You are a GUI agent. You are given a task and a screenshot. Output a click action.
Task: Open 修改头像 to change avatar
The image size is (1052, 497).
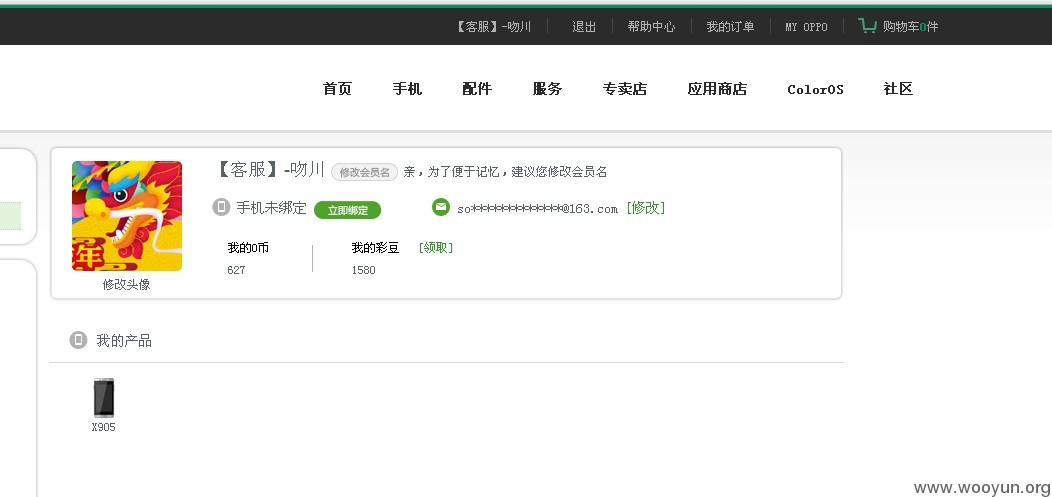click(126, 284)
